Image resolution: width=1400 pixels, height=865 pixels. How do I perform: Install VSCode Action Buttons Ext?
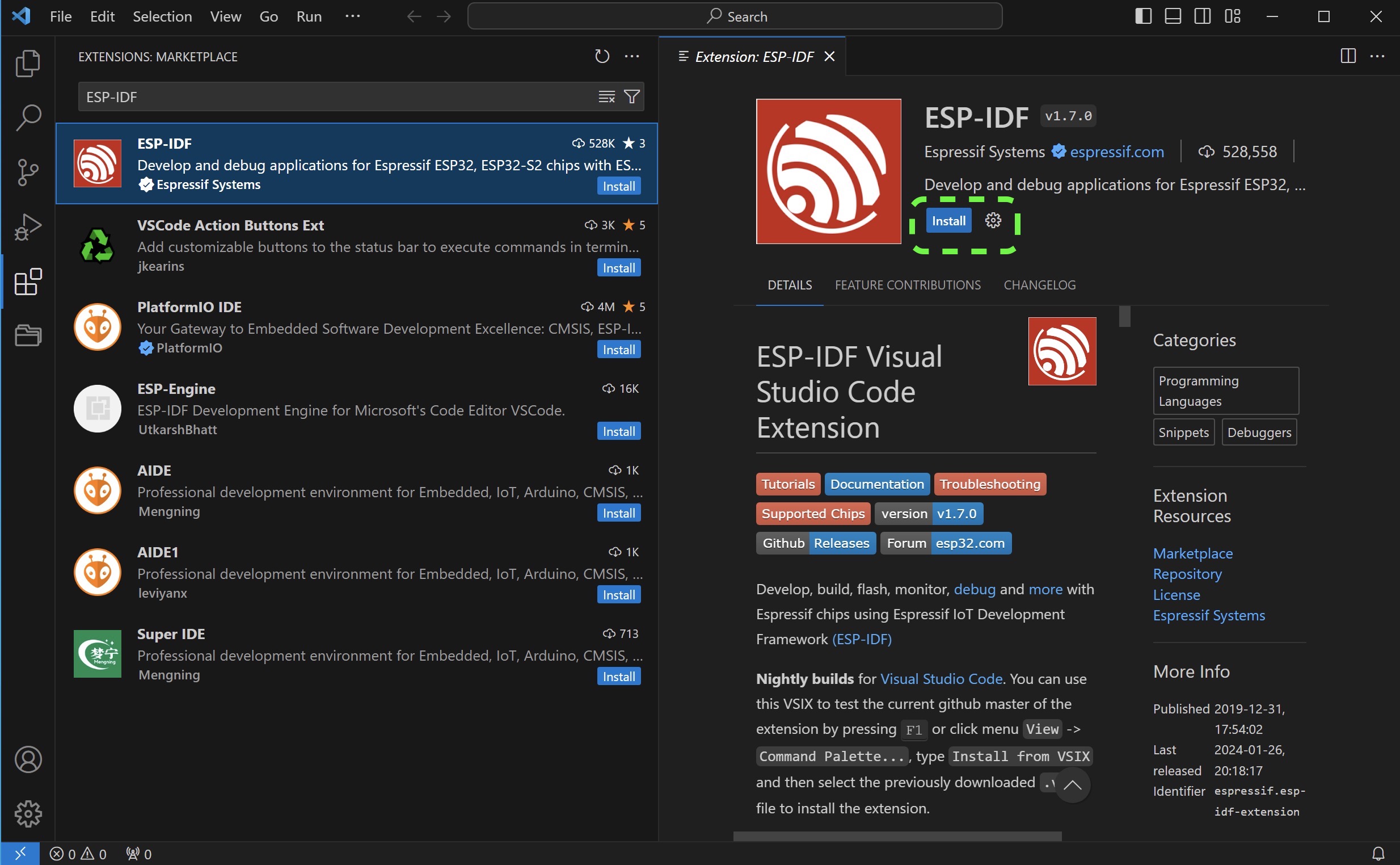618,268
